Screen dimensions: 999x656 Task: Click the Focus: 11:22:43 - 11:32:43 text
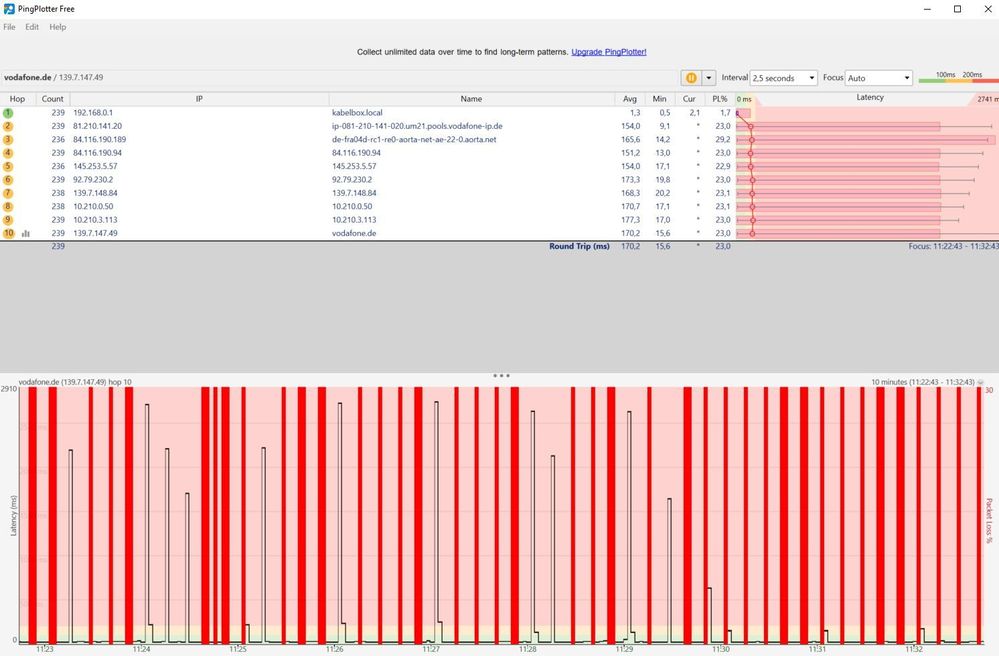(953, 246)
